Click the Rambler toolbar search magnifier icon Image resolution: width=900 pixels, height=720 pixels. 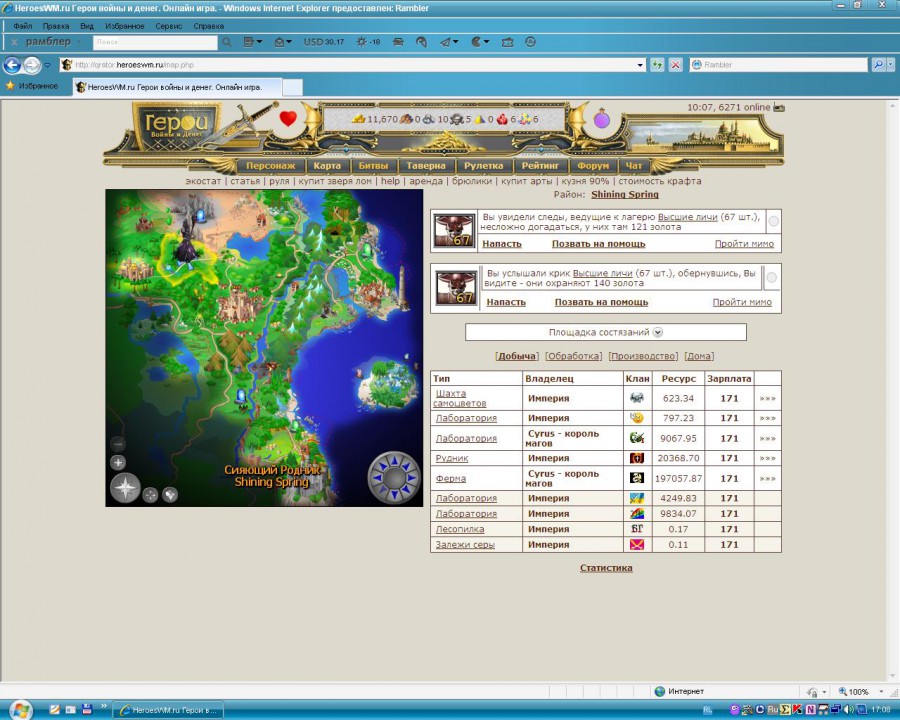pos(227,42)
